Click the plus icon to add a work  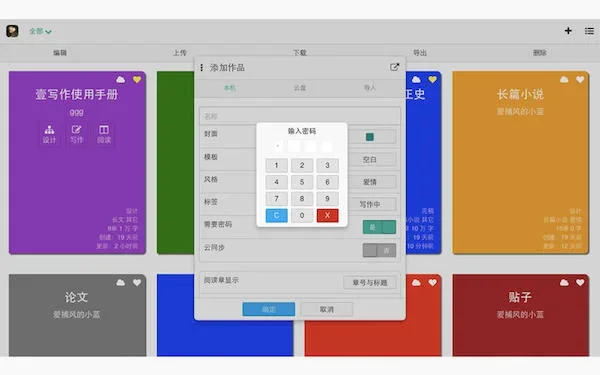point(568,31)
